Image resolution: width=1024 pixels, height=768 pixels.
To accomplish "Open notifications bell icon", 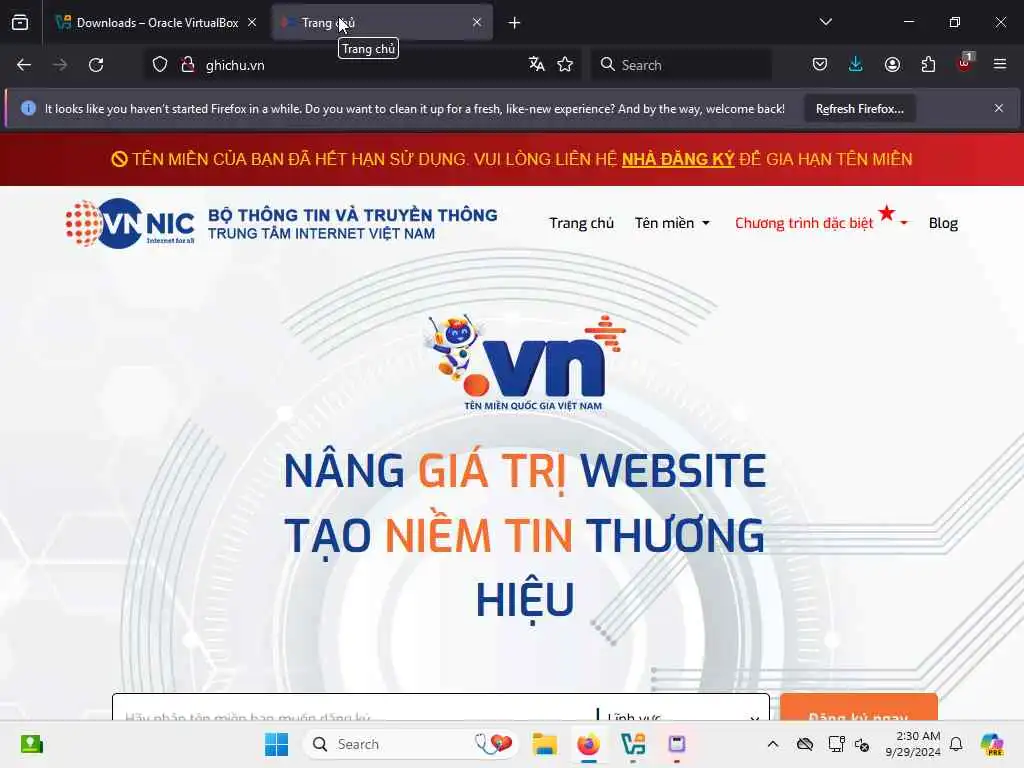I will [956, 744].
